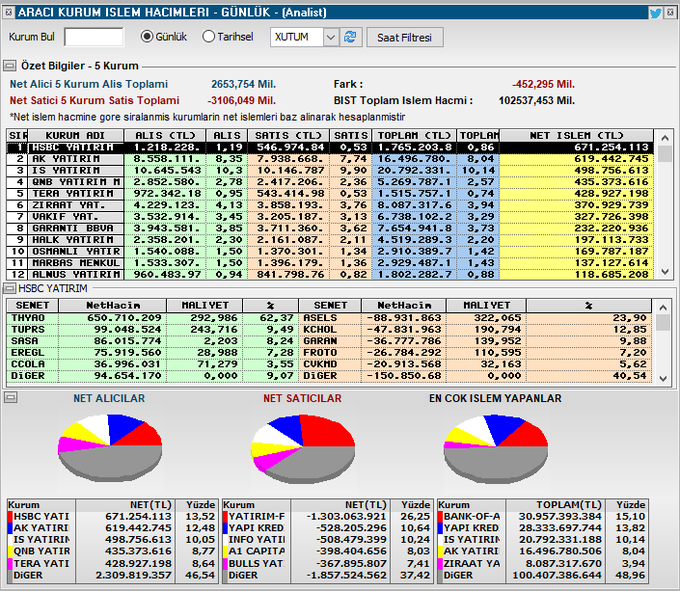The width and height of the screenshot is (680, 591).
Task: Sort by ALIS (TL) column header
Action: coord(165,135)
